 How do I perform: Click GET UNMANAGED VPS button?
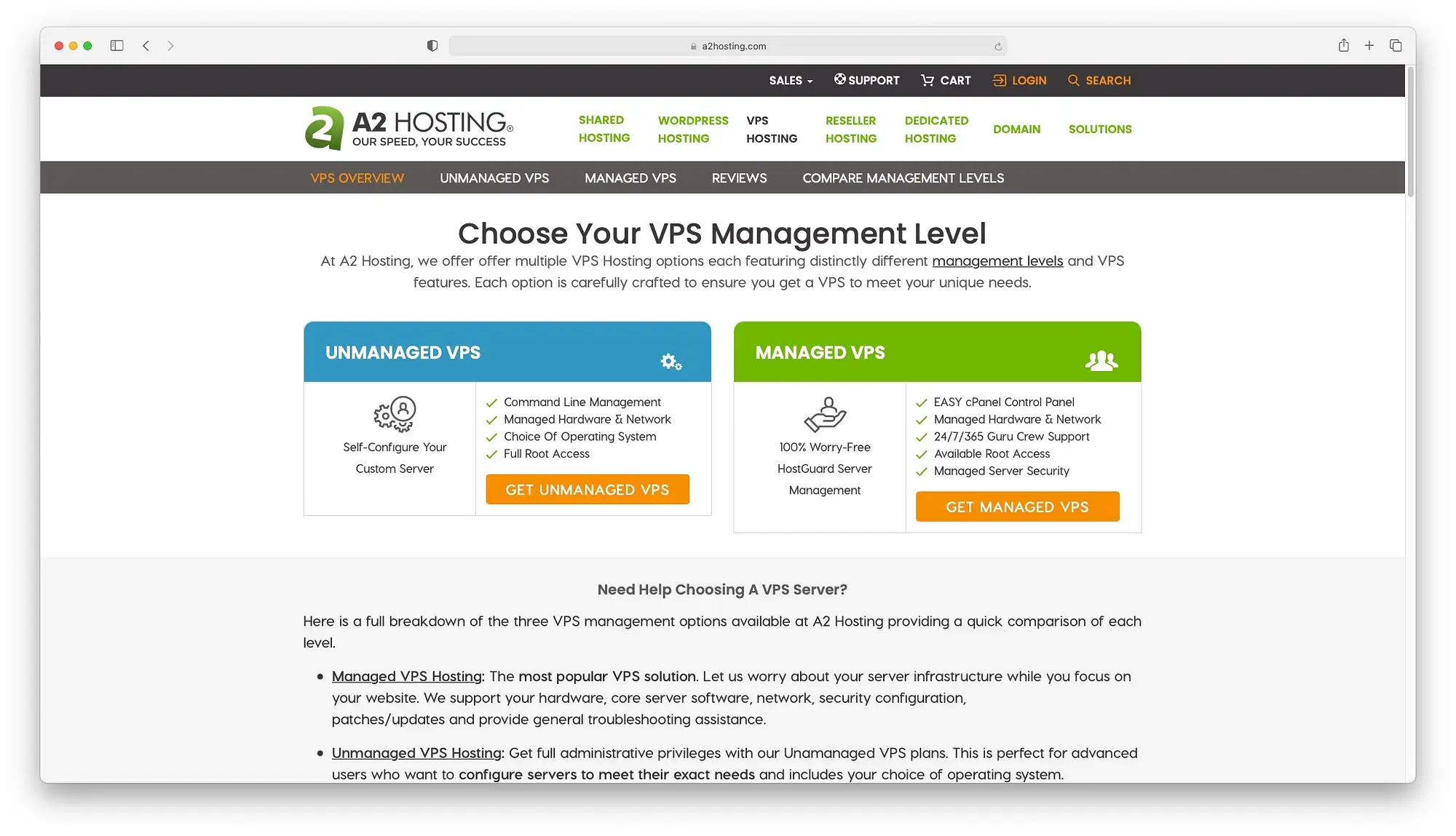587,489
